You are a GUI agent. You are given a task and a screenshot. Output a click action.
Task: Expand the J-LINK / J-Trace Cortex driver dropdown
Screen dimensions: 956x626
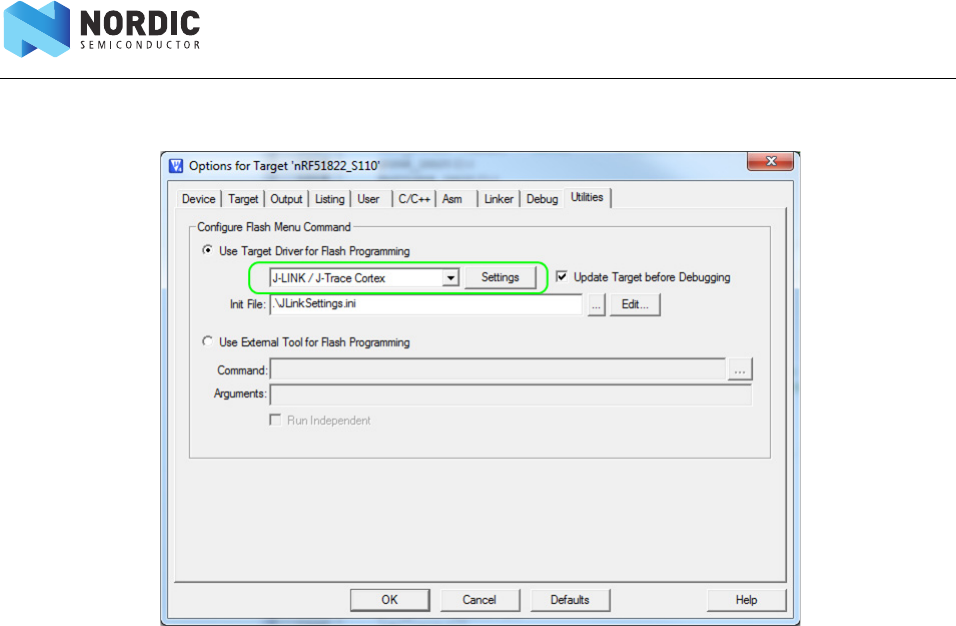click(x=451, y=278)
